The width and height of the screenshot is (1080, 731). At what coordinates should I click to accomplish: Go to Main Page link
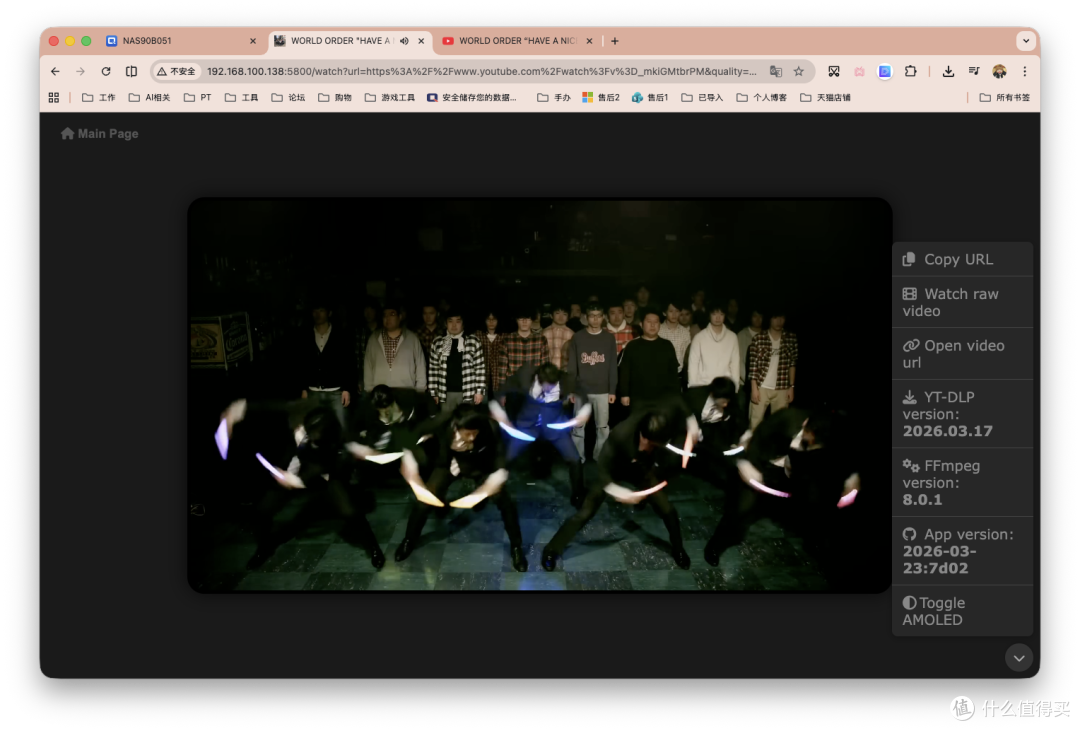100,134
